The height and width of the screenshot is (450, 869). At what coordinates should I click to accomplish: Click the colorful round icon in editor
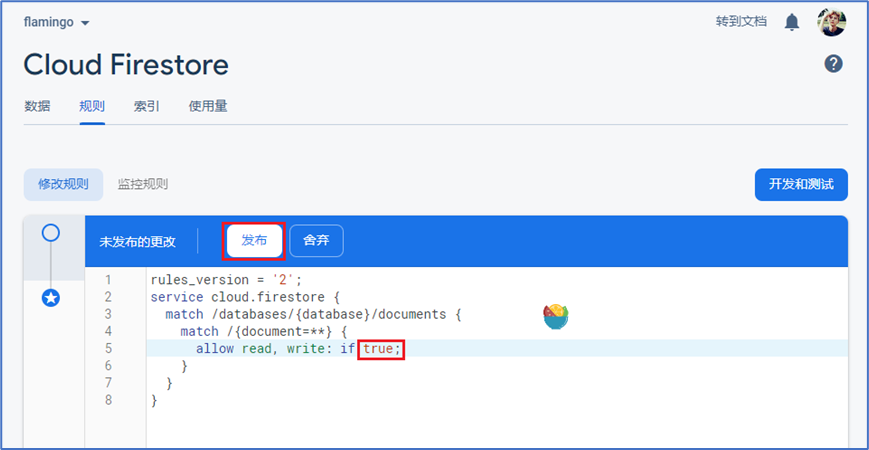pyautogui.click(x=556, y=317)
